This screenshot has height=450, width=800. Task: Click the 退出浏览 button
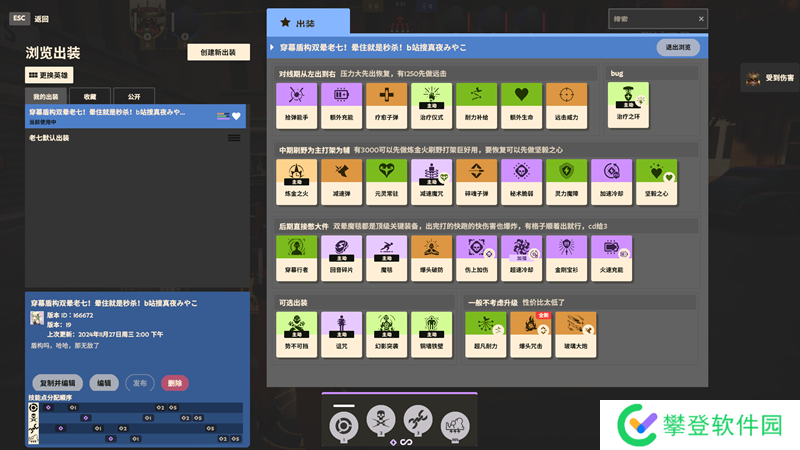[678, 47]
